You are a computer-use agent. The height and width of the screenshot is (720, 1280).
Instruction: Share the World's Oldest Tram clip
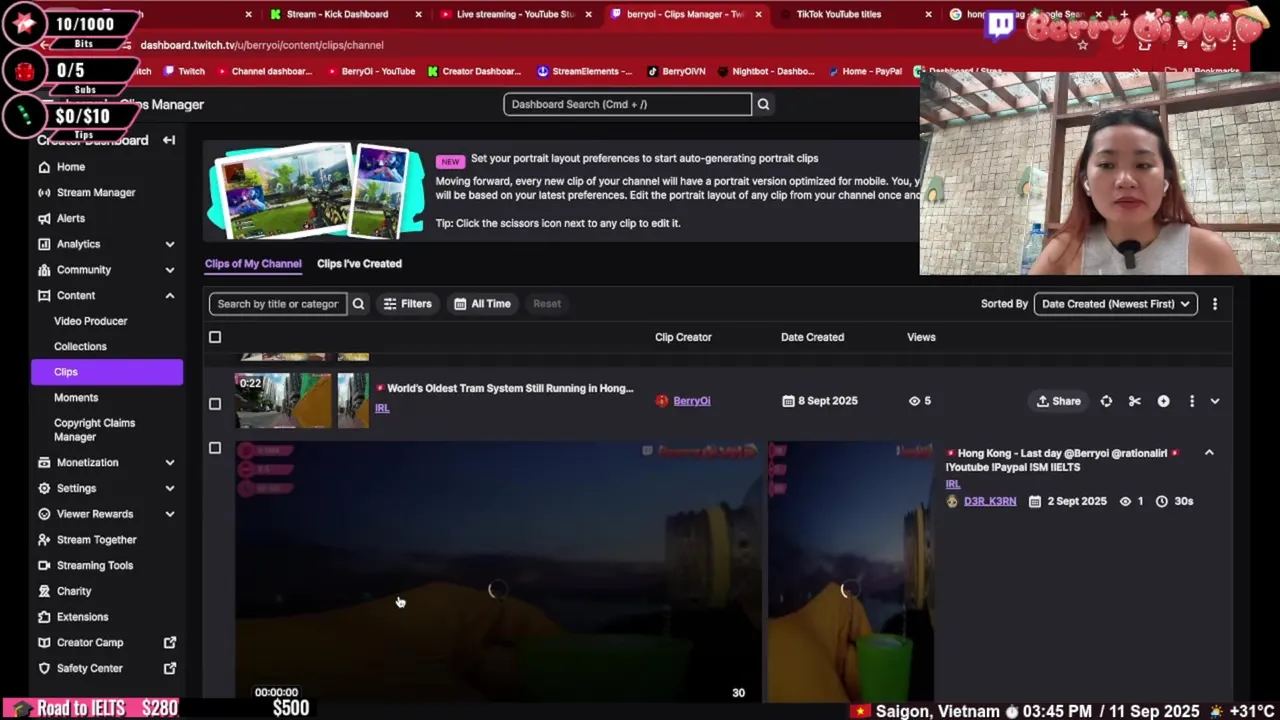click(x=1058, y=401)
